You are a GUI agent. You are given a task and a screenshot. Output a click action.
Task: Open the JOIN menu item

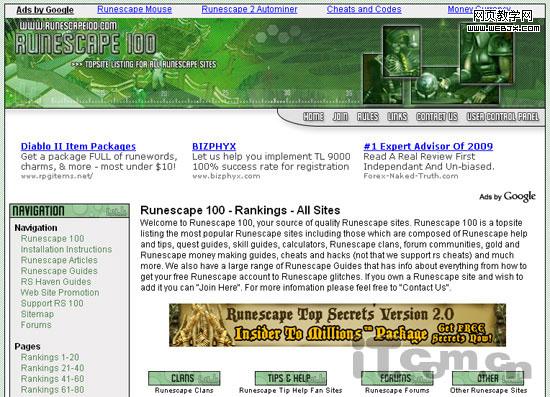pos(340,116)
